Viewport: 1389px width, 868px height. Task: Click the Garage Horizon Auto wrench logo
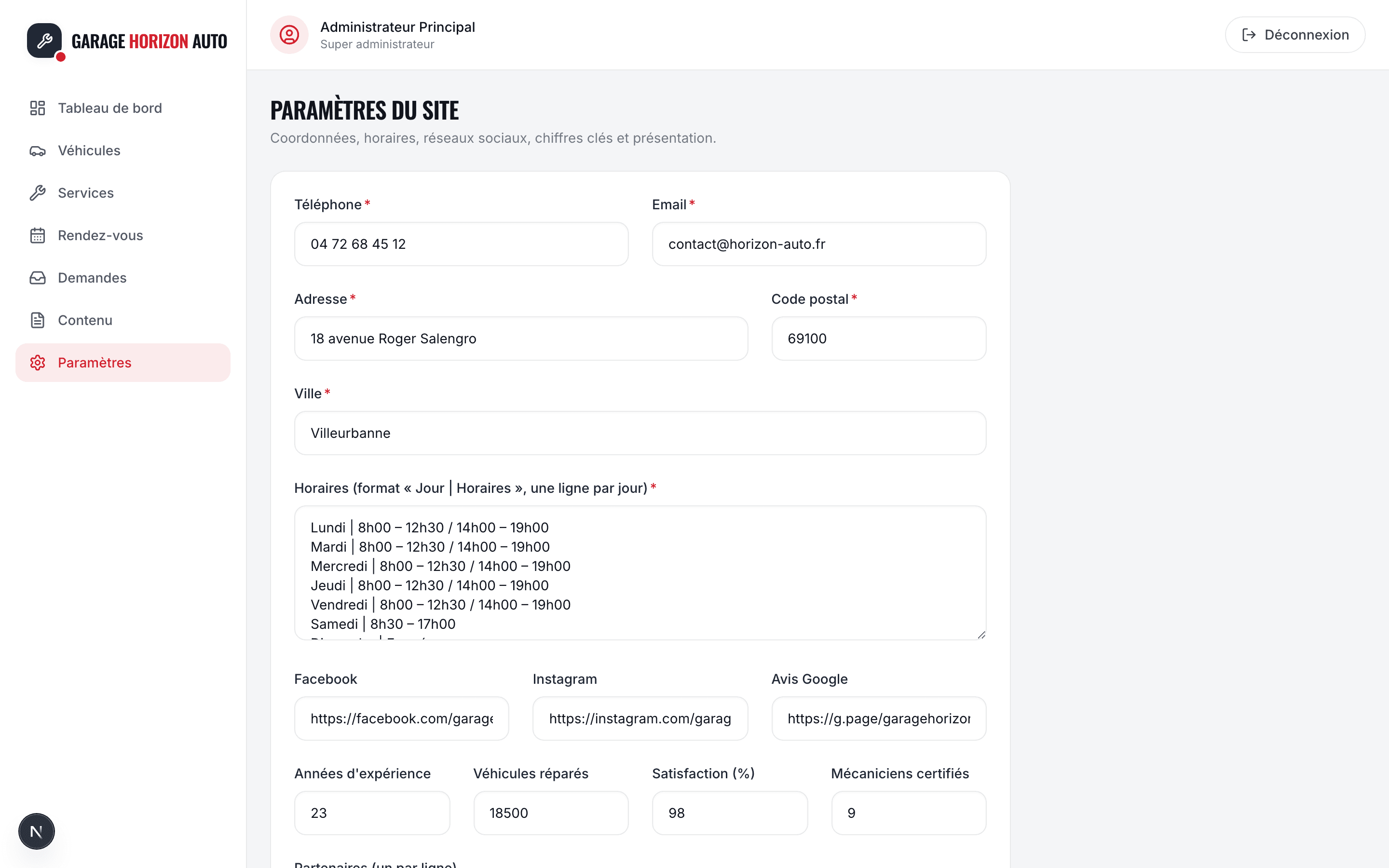click(x=44, y=41)
